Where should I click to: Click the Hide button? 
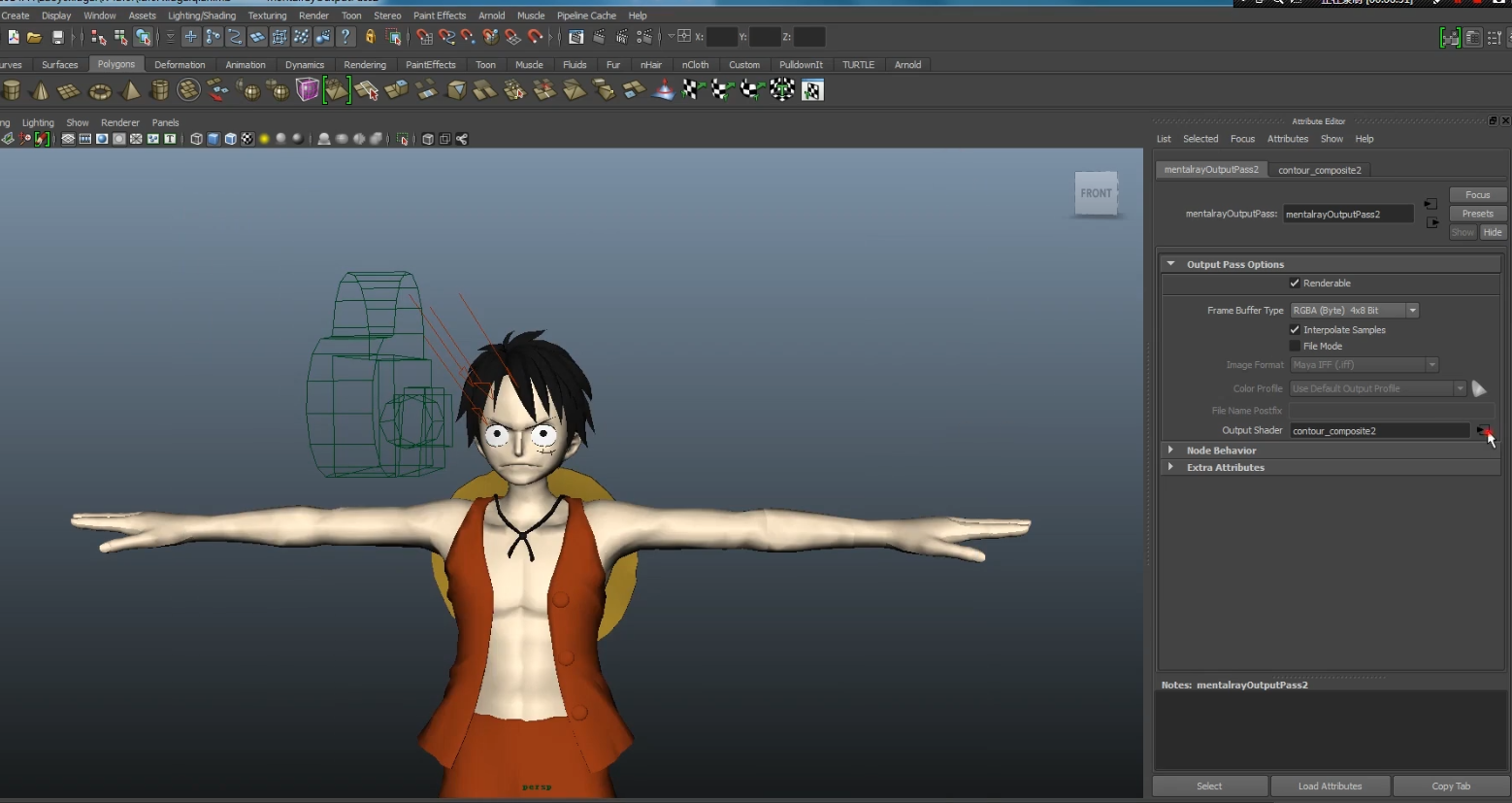[1493, 232]
